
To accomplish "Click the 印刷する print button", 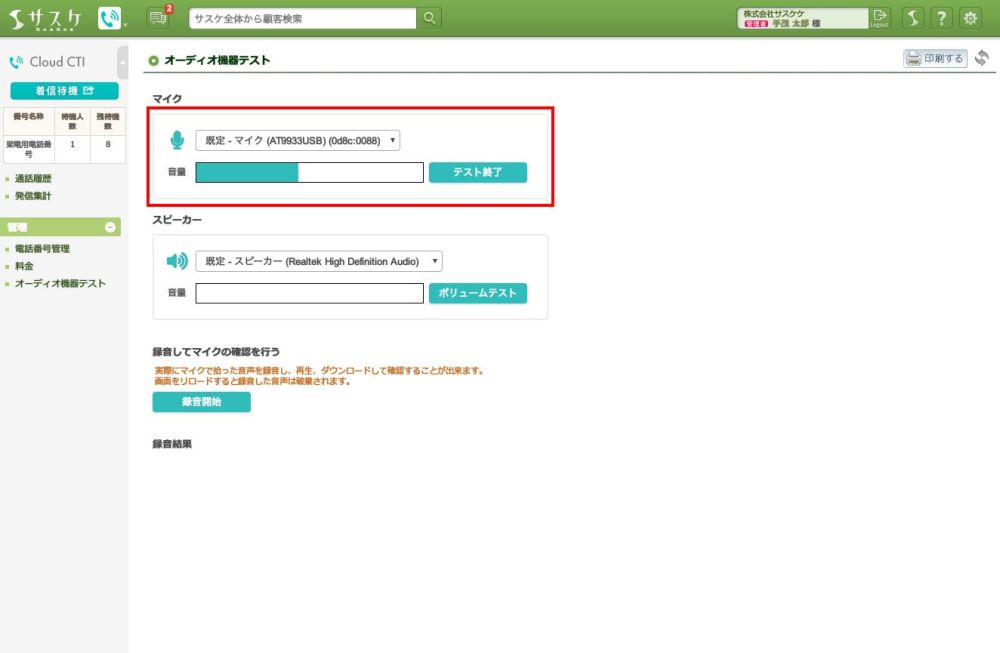I will point(935,58).
